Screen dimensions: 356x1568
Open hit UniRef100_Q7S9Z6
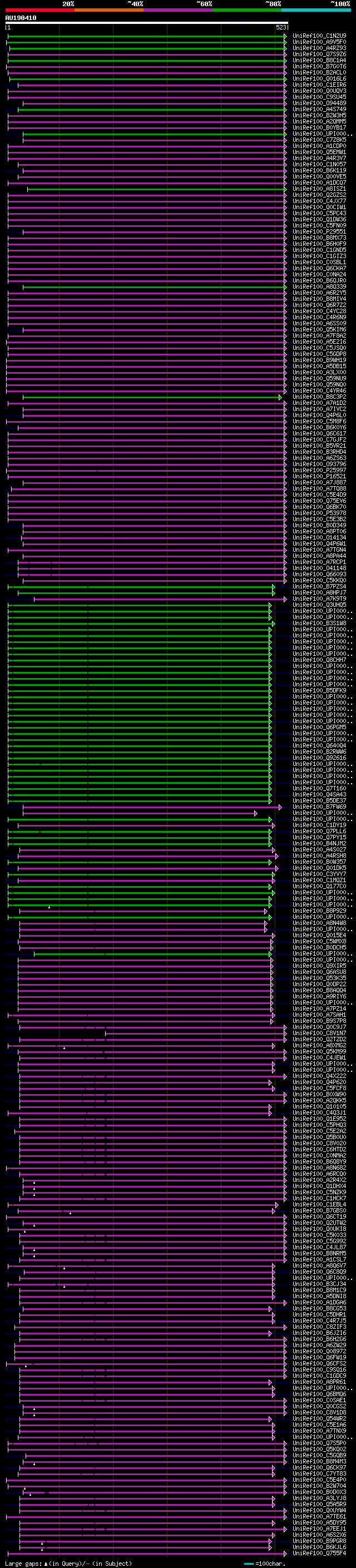click(319, 54)
